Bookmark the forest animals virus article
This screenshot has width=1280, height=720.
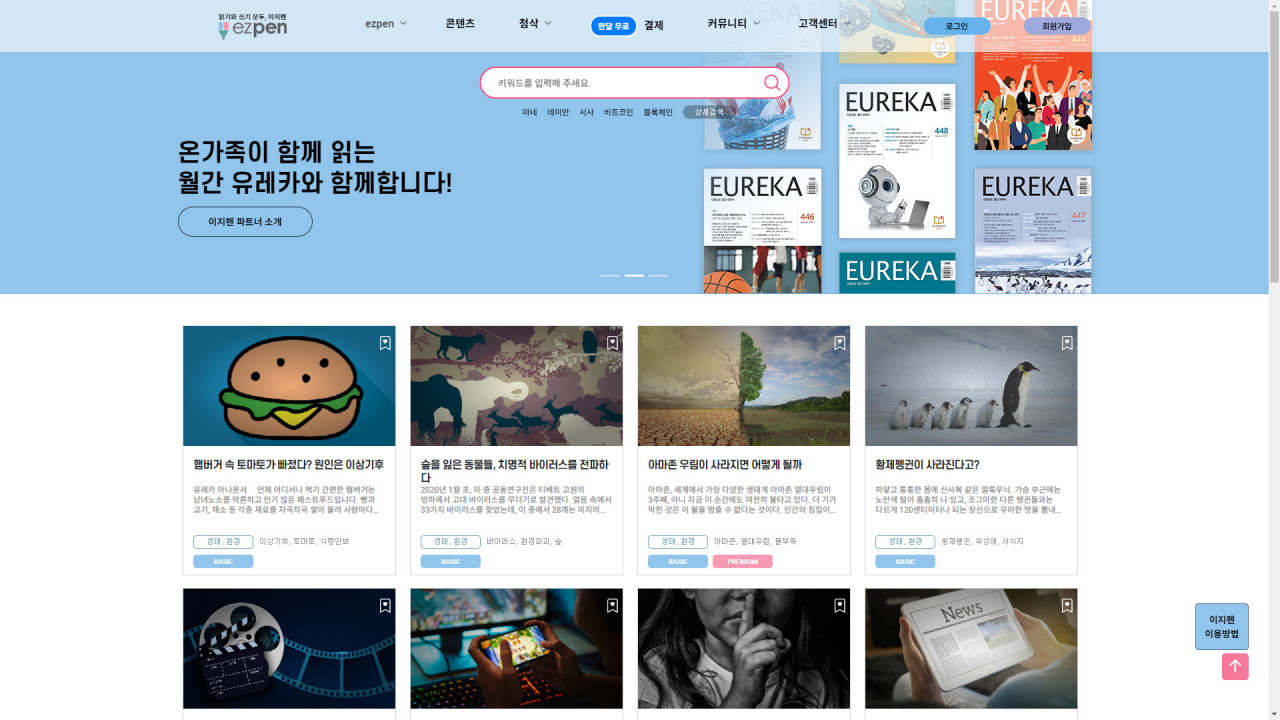point(612,343)
